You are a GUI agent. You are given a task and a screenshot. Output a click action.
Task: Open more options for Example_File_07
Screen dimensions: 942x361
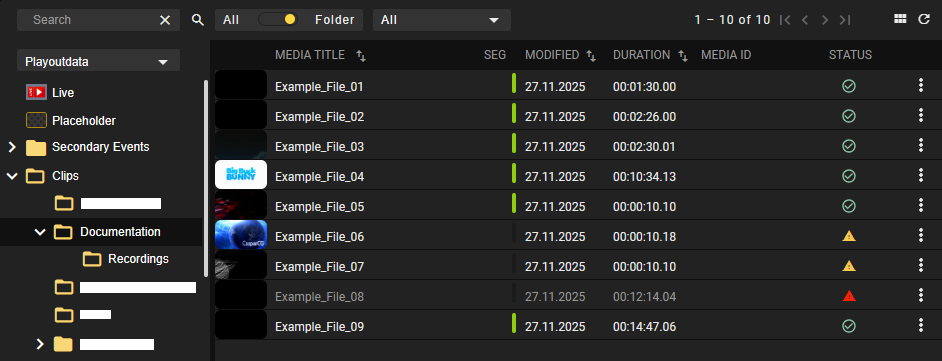tap(921, 265)
